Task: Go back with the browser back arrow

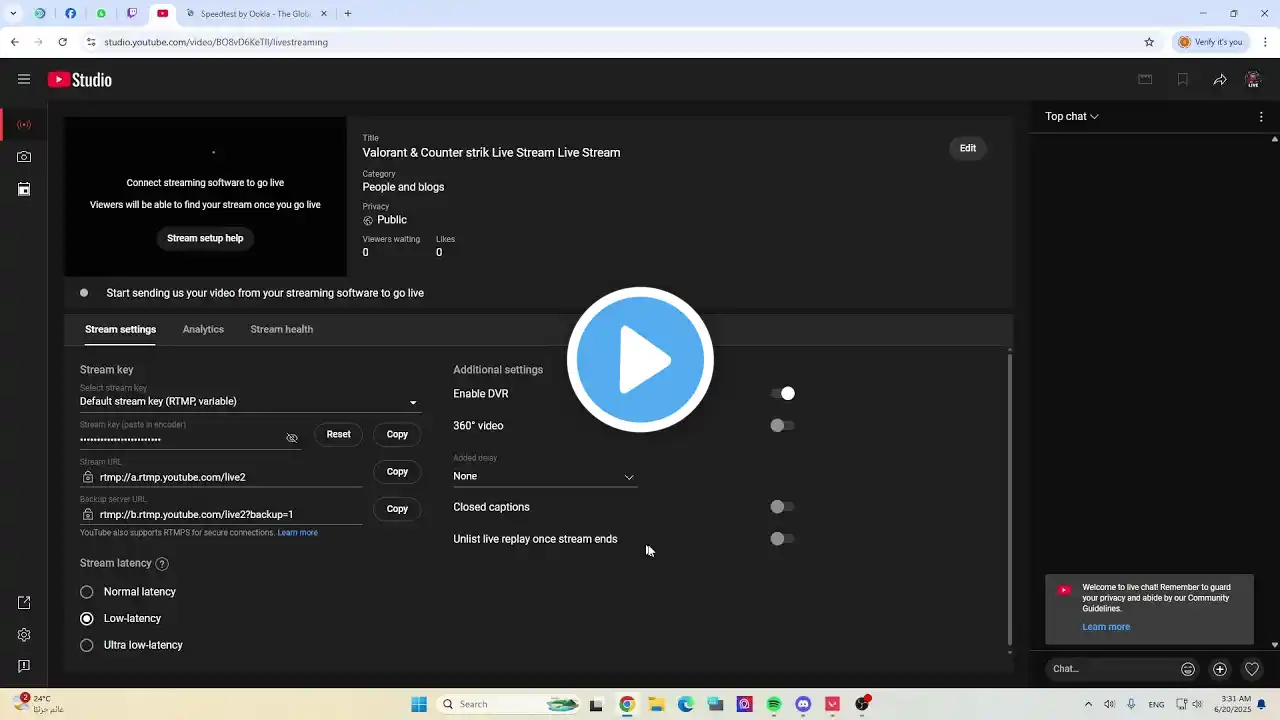Action: 14,42
